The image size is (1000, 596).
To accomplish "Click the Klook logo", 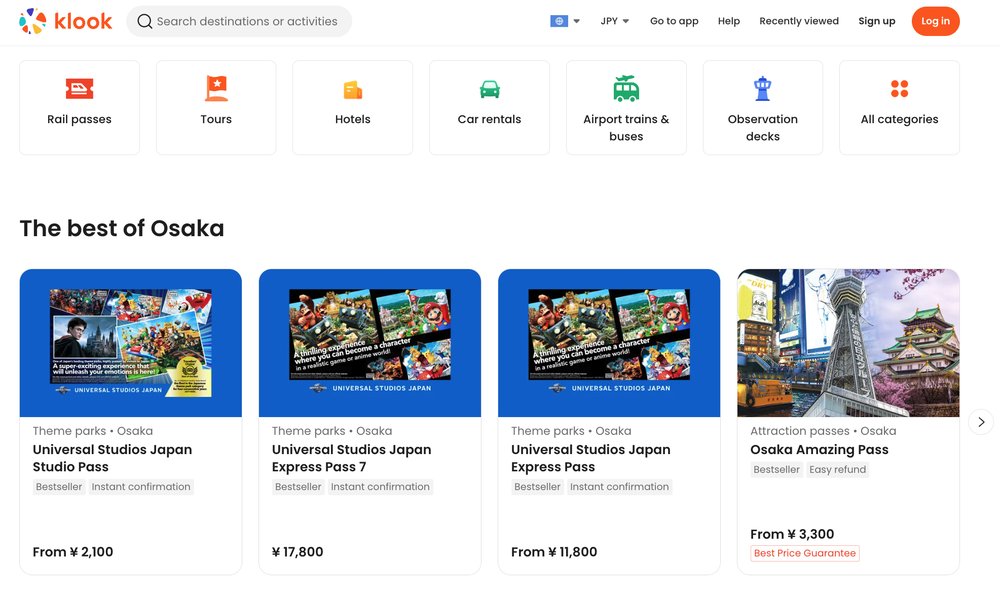I will click(x=65, y=20).
